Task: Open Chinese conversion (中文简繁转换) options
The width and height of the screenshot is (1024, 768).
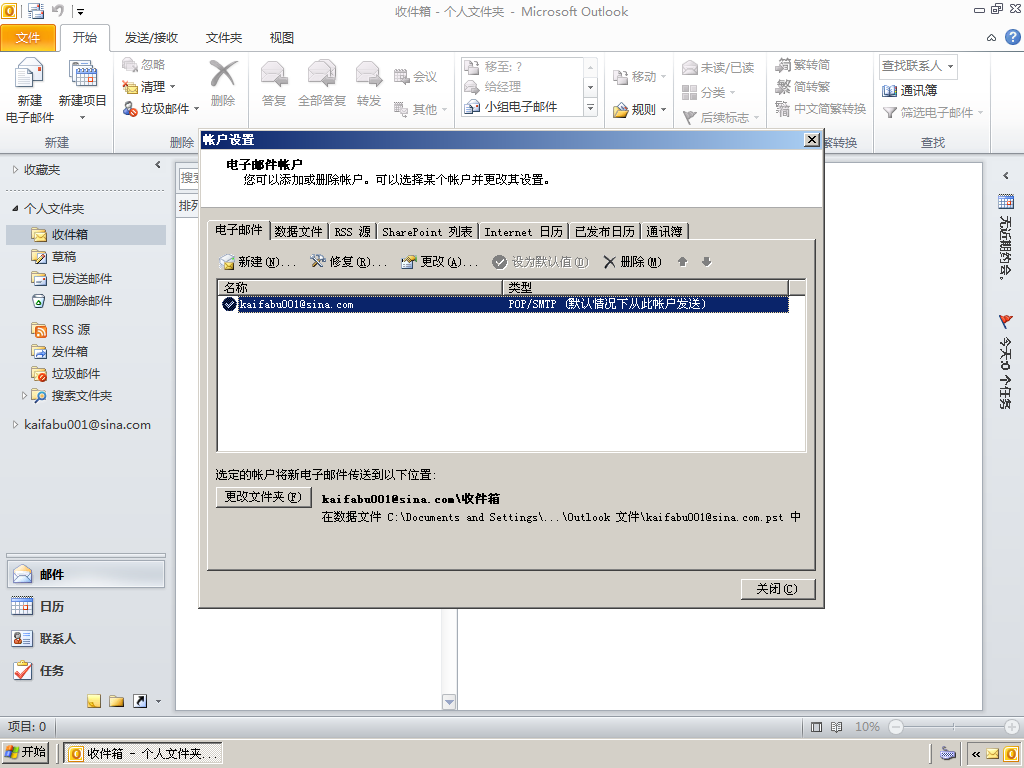Action: click(x=821, y=109)
